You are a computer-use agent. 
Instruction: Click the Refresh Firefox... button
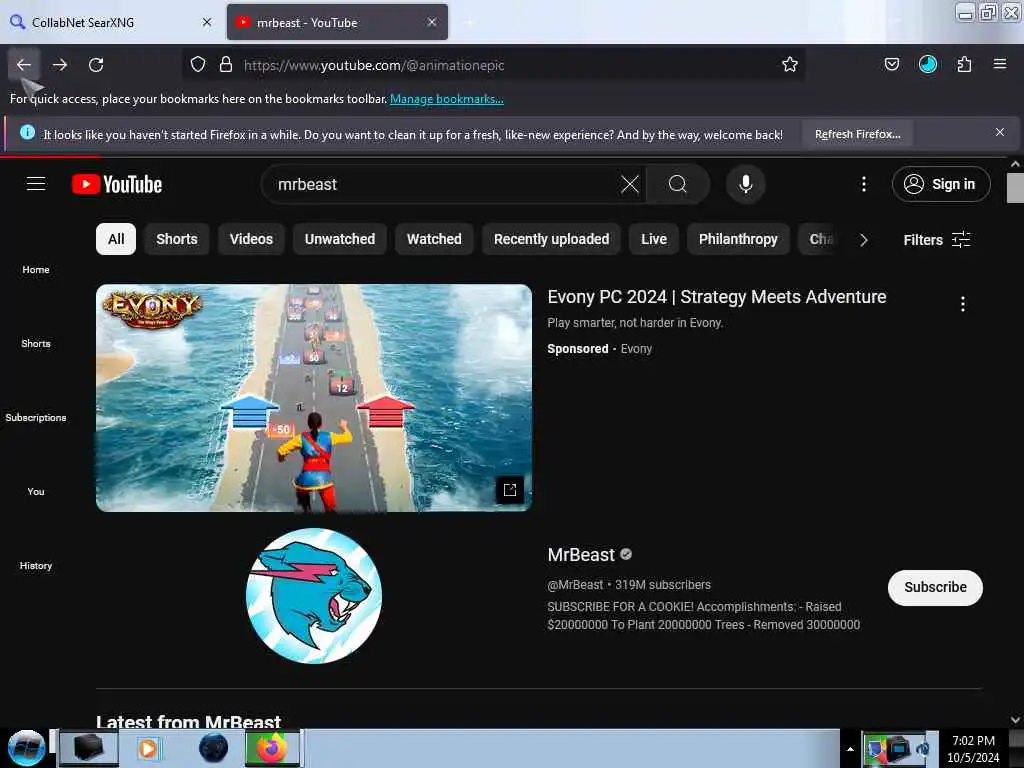857,134
